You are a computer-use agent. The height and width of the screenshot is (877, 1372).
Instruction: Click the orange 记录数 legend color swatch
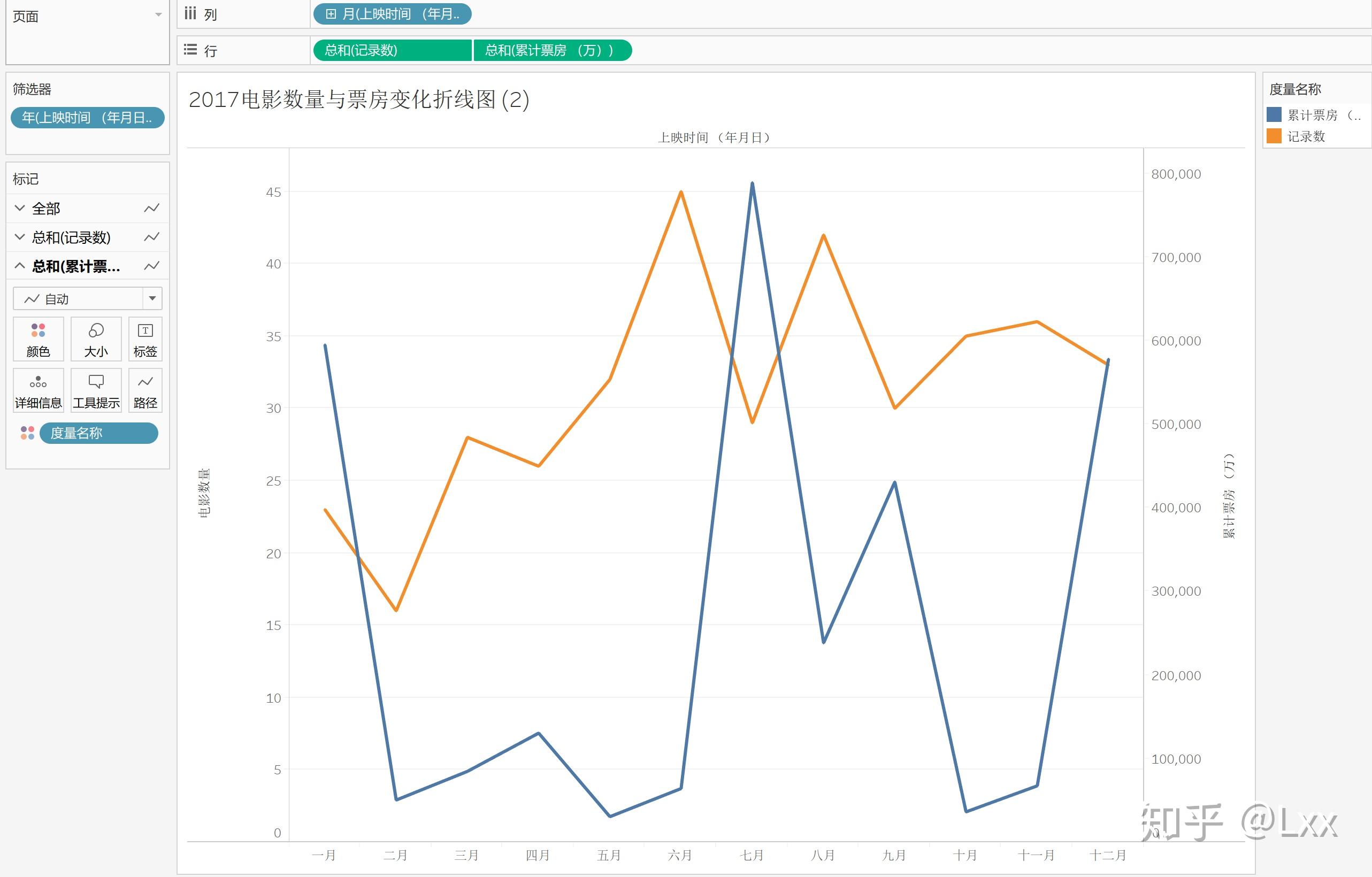pyautogui.click(x=1274, y=136)
